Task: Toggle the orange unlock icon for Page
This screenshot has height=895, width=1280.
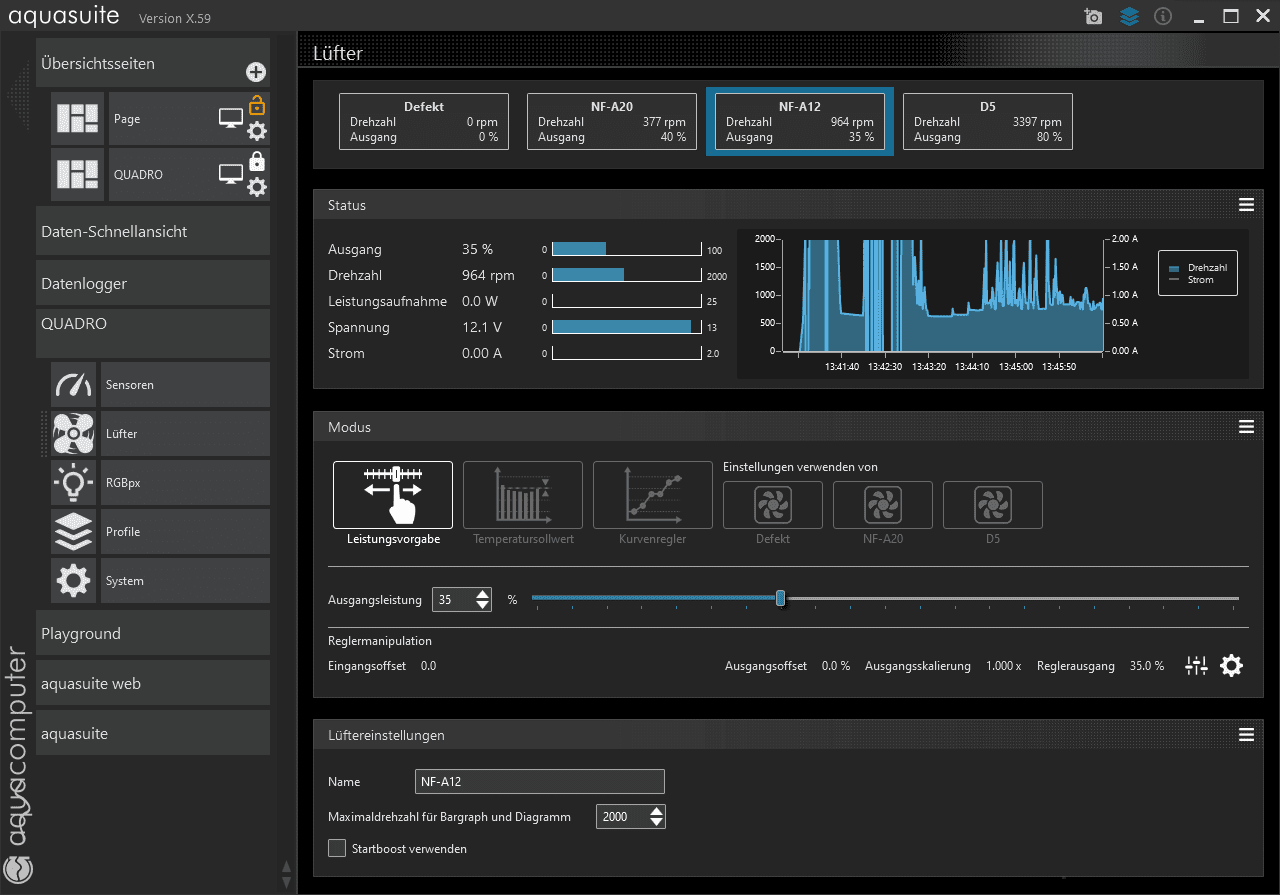Action: (x=257, y=104)
